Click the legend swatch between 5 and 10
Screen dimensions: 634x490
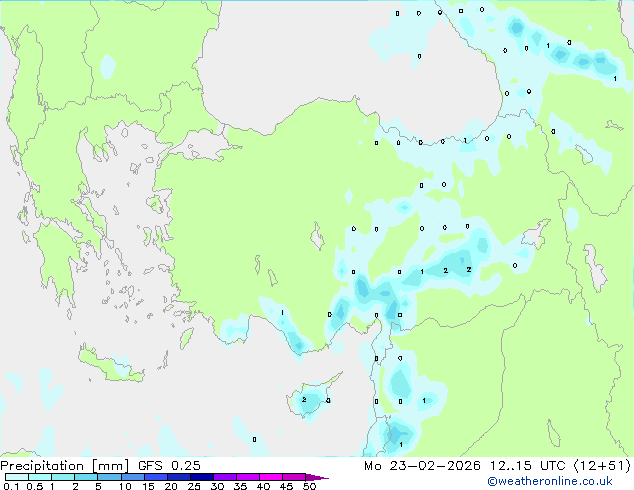click(111, 478)
